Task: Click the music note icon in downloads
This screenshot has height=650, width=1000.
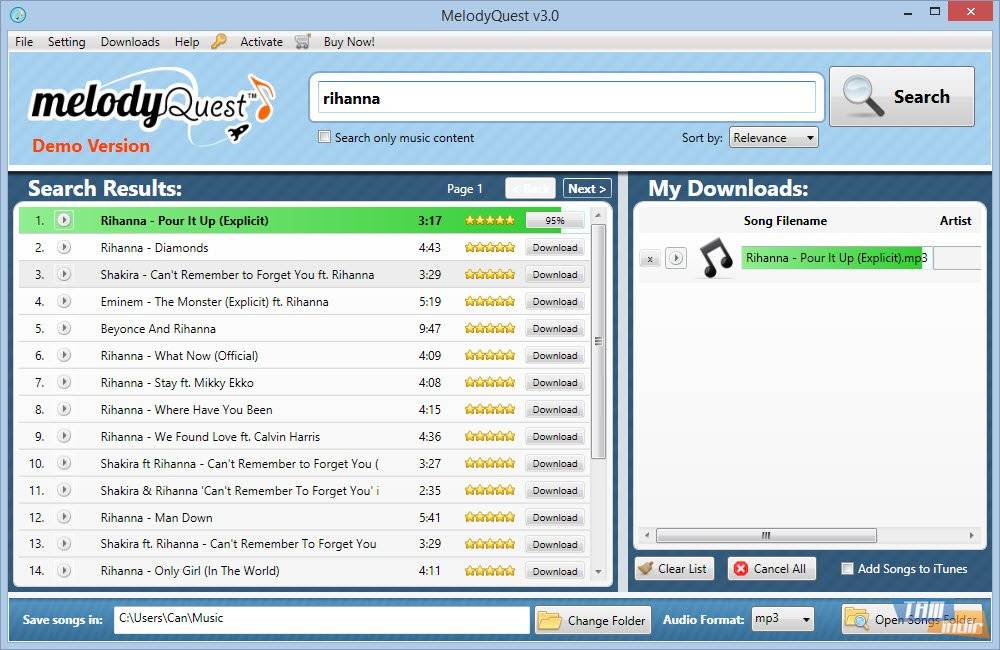Action: pos(716,258)
